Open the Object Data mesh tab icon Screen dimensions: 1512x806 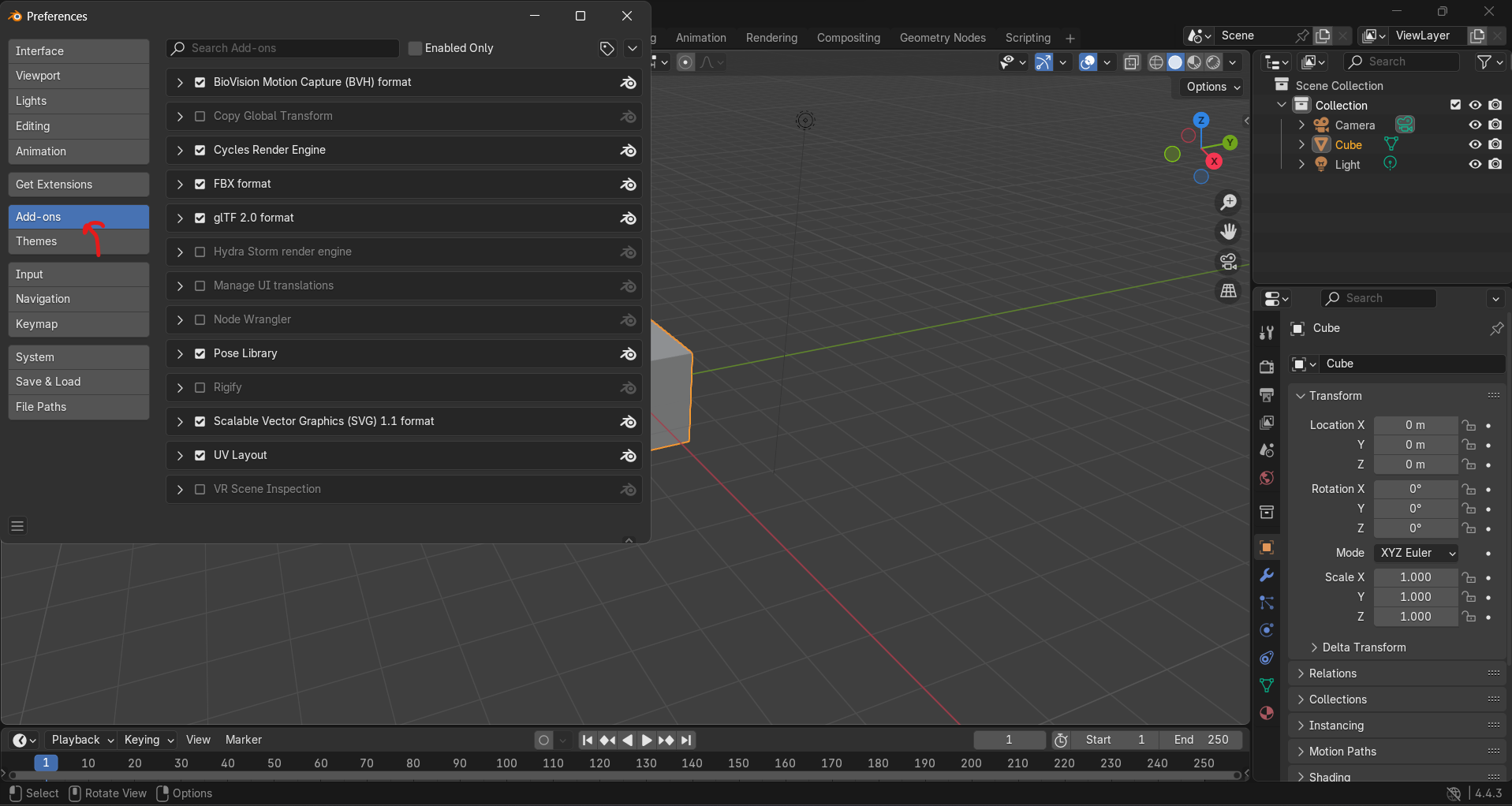click(x=1267, y=685)
